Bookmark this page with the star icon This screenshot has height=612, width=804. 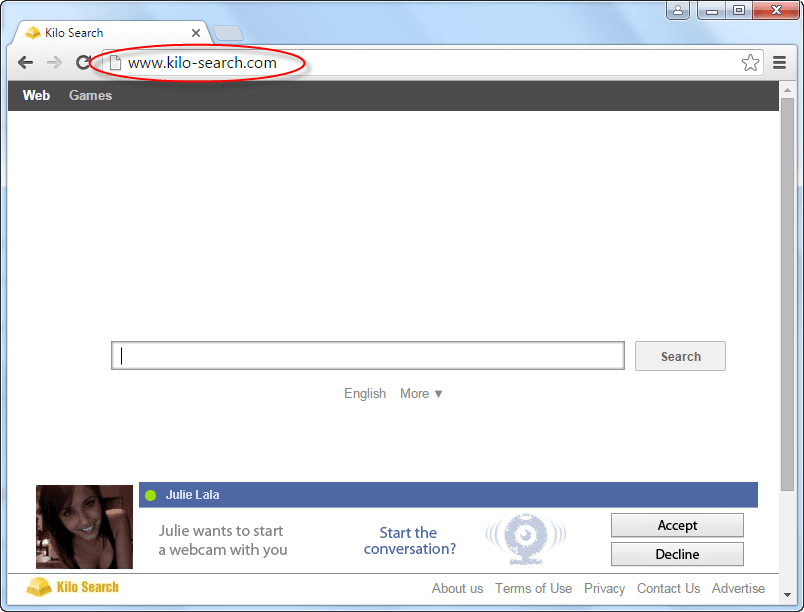tap(750, 63)
